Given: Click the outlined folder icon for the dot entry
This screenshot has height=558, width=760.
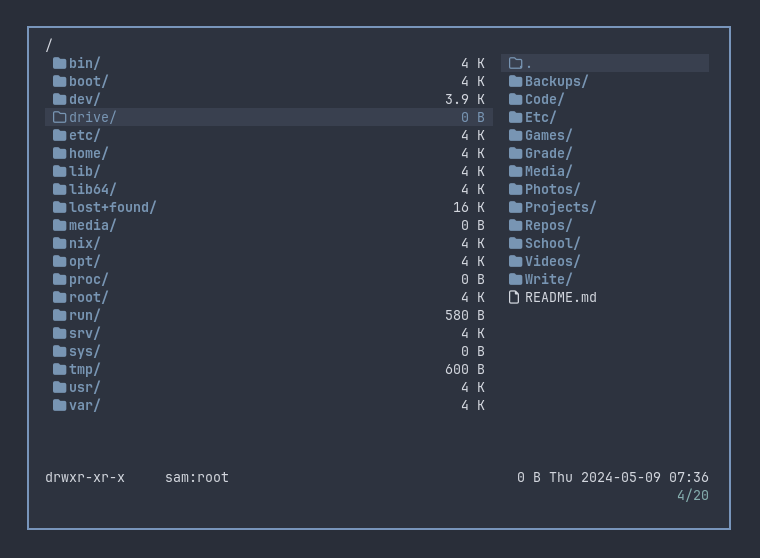Looking at the screenshot, I should pyautogui.click(x=515, y=63).
